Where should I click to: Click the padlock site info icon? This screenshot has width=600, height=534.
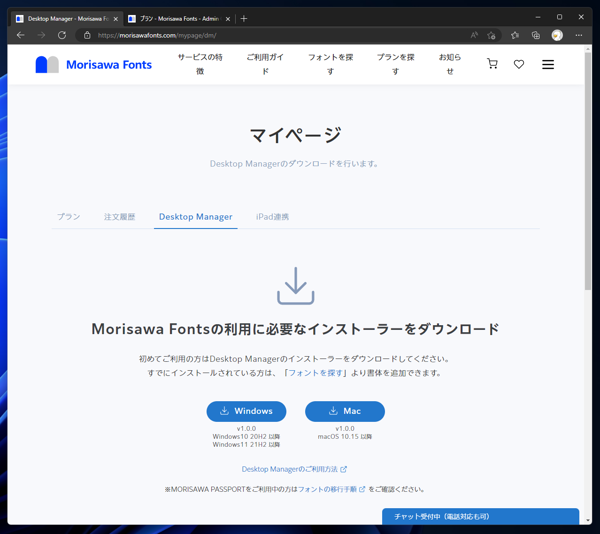(x=87, y=35)
